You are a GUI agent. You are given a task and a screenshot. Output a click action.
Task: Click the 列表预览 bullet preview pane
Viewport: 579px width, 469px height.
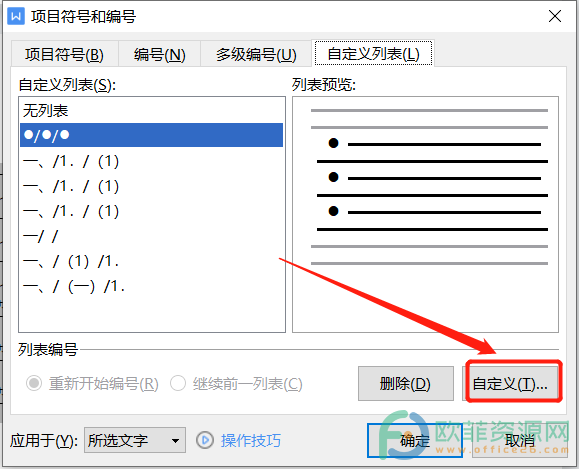(x=425, y=215)
